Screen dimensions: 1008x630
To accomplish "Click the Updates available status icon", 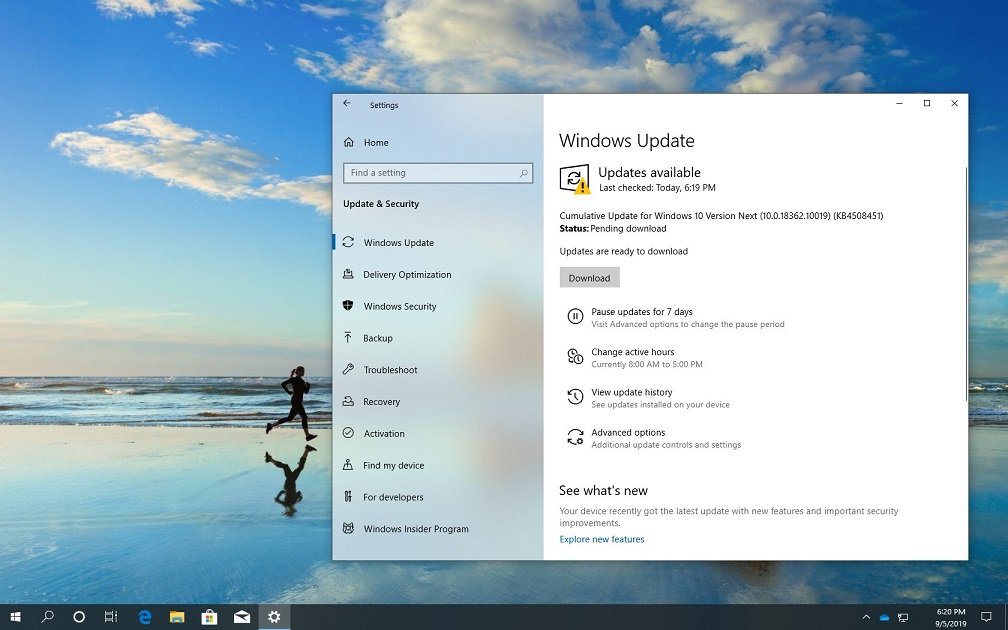I will click(574, 179).
